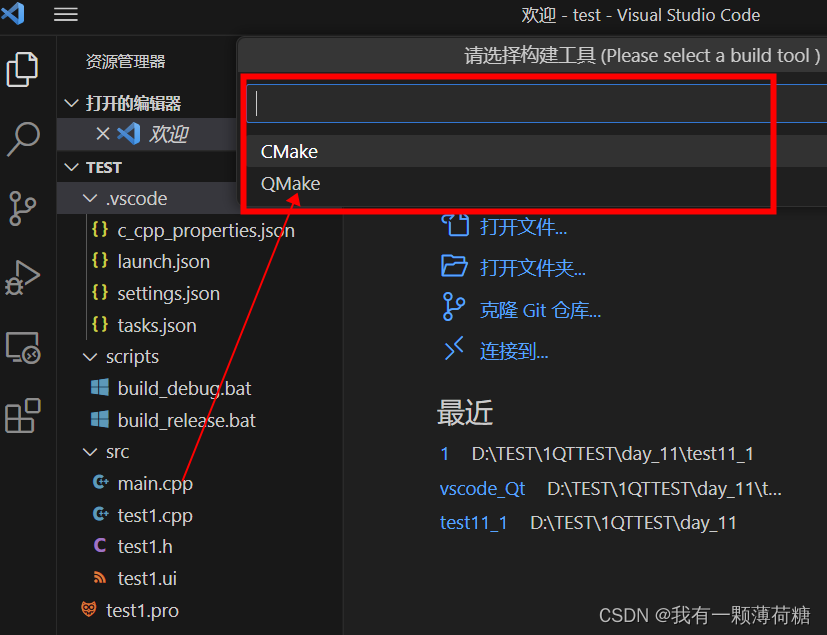Viewport: 827px width, 635px height.
Task: Click the C++ icon beside main.cpp
Action: point(100,482)
